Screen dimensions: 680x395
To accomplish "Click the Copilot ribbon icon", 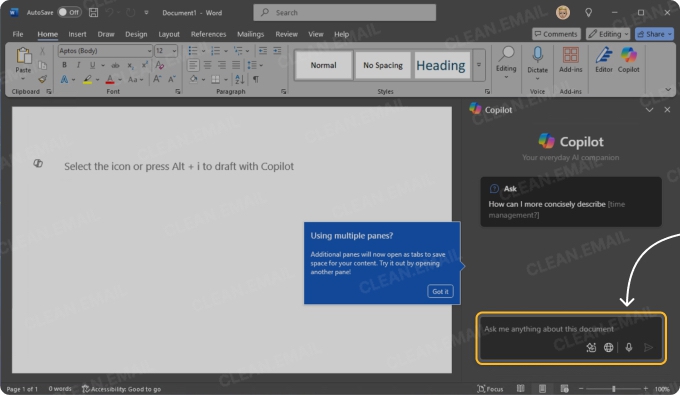I will click(x=628, y=60).
